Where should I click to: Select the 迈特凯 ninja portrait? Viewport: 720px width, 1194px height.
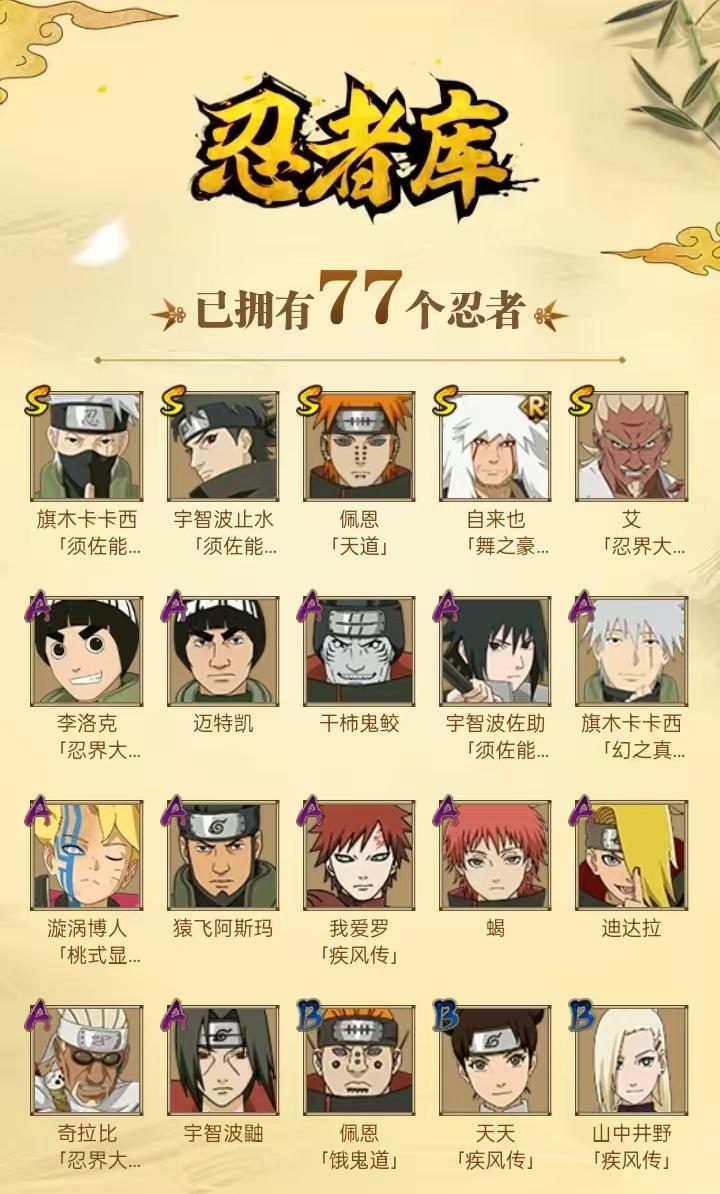pos(223,651)
